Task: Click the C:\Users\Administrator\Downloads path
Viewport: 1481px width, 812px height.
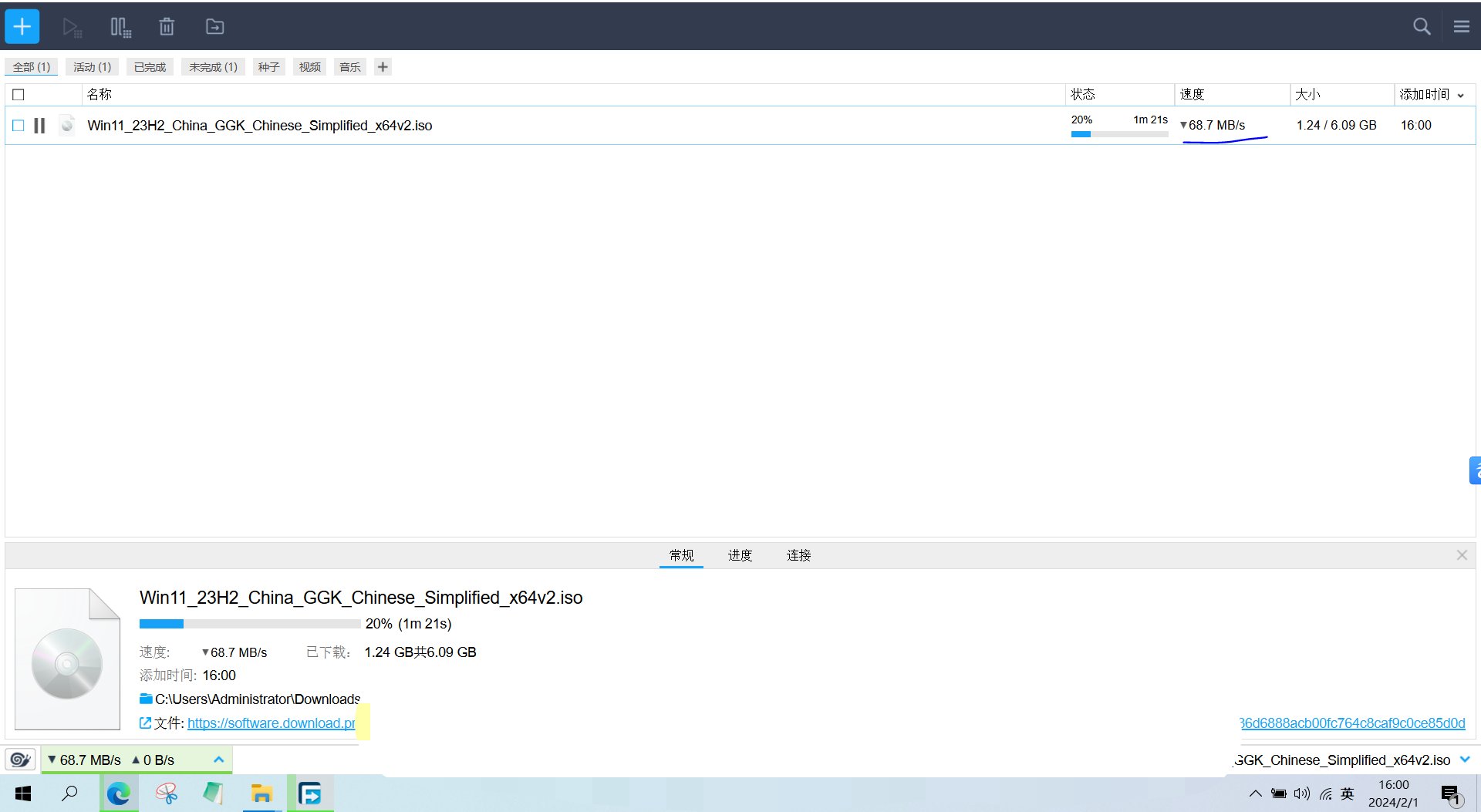Action: pyautogui.click(x=258, y=699)
